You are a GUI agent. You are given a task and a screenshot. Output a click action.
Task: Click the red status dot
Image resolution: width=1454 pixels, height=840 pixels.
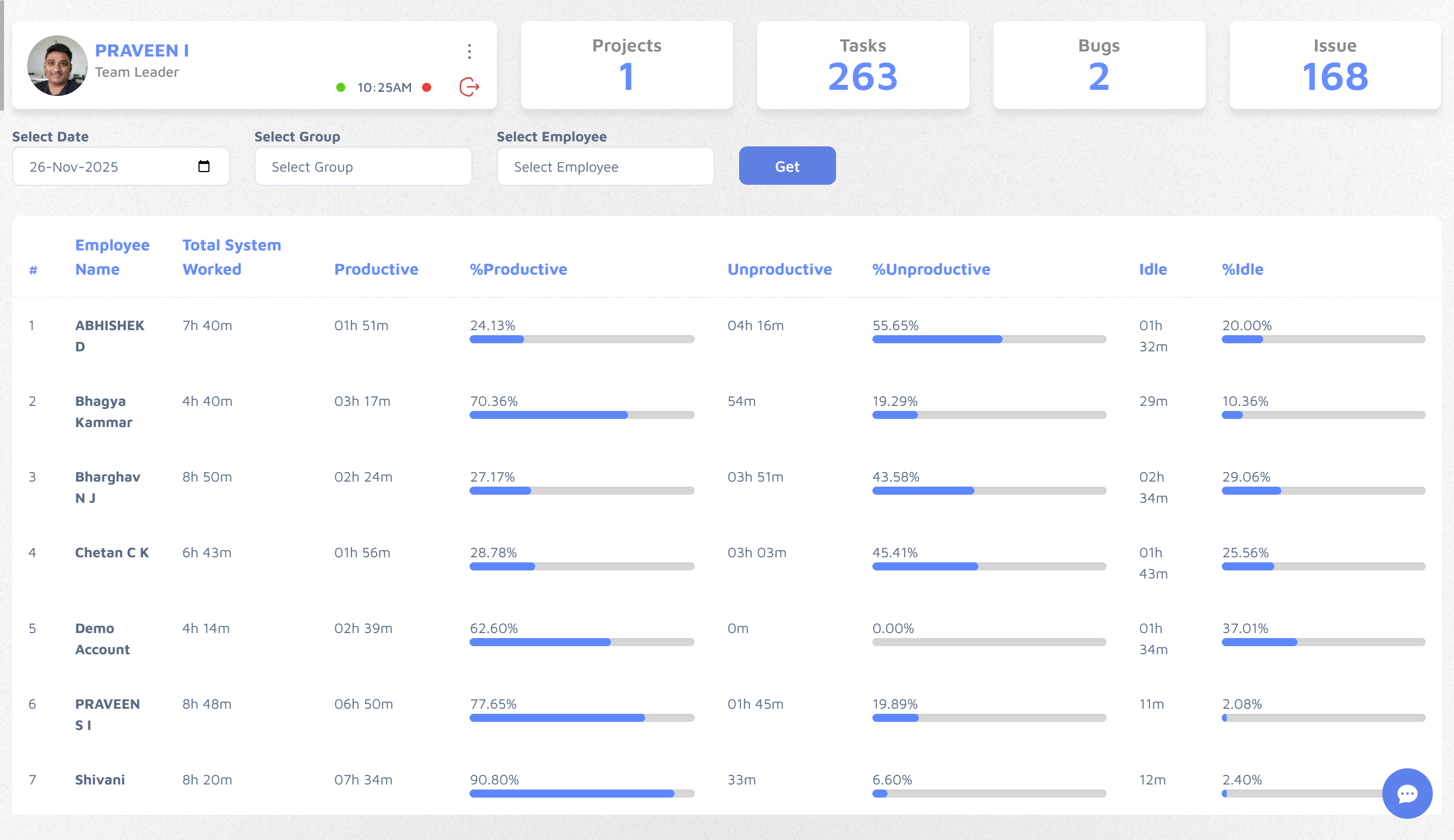[x=427, y=87]
